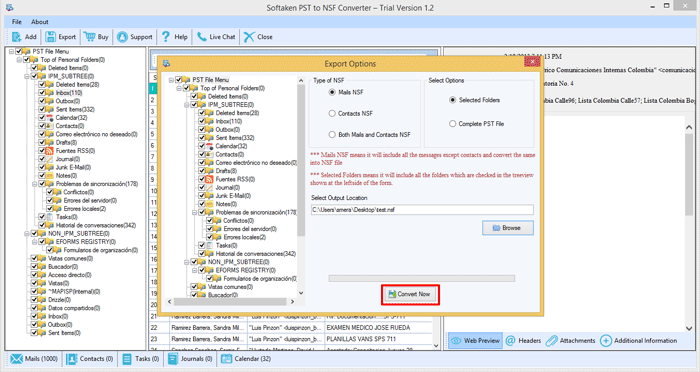Click the Web Preview eye icon
700x372 pixels.
(x=456, y=341)
